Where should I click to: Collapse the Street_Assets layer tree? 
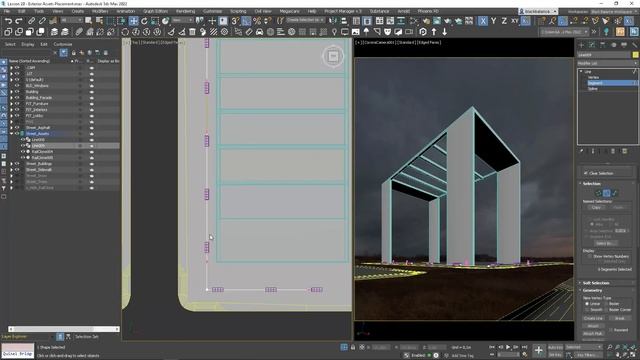click(x=11, y=133)
